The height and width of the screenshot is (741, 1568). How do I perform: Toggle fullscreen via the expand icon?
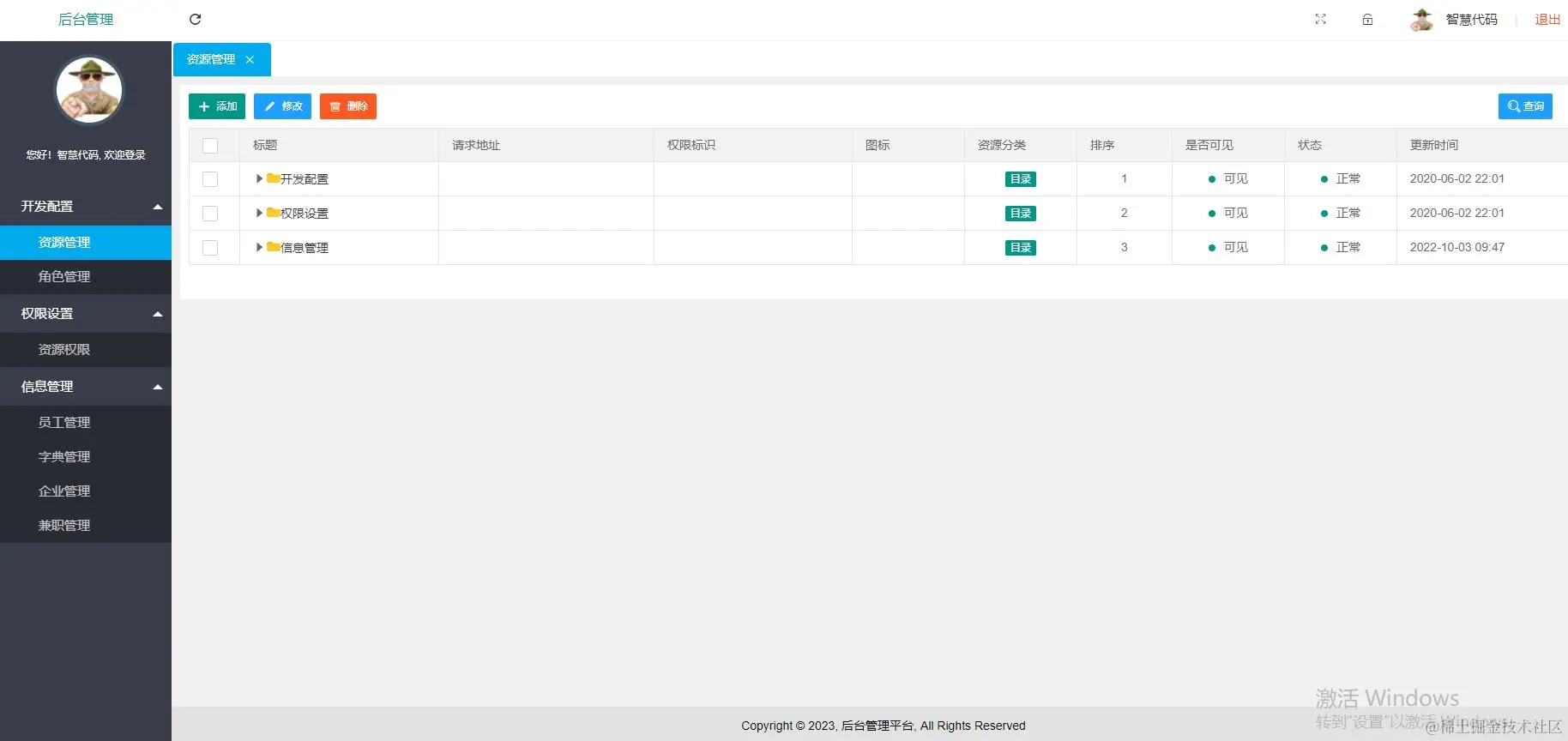(1320, 19)
